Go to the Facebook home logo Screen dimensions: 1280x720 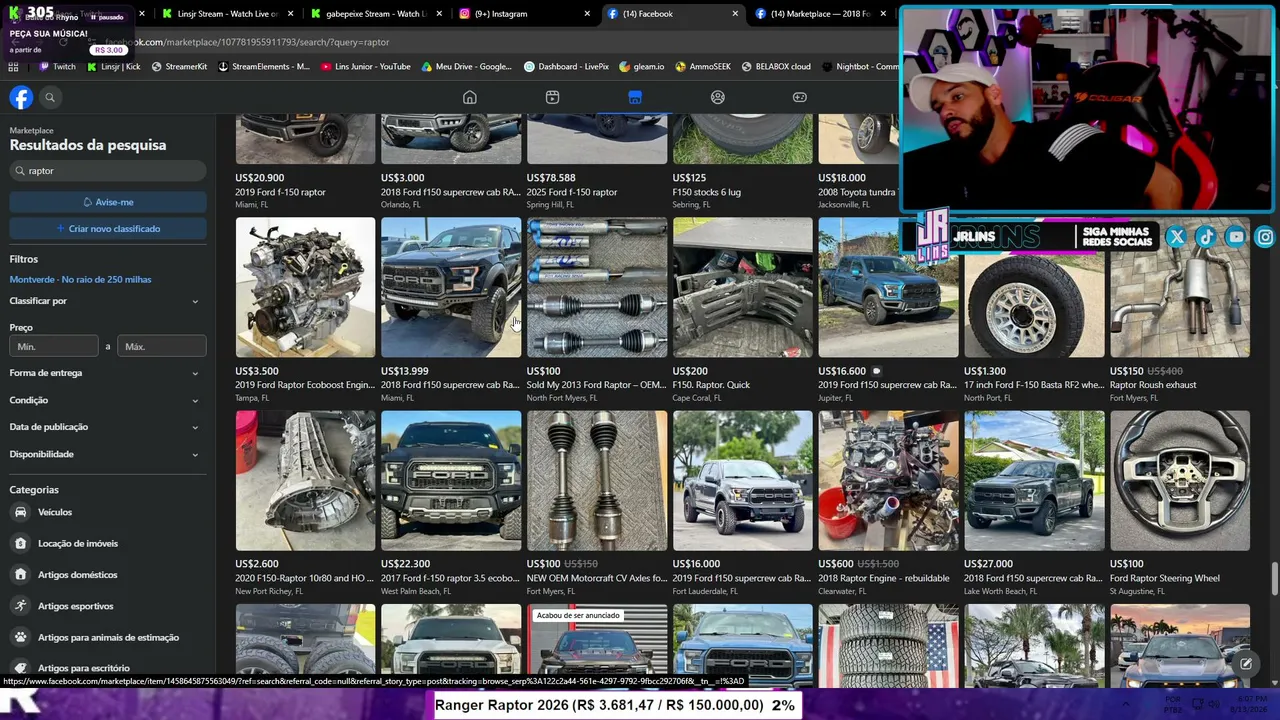click(x=21, y=97)
